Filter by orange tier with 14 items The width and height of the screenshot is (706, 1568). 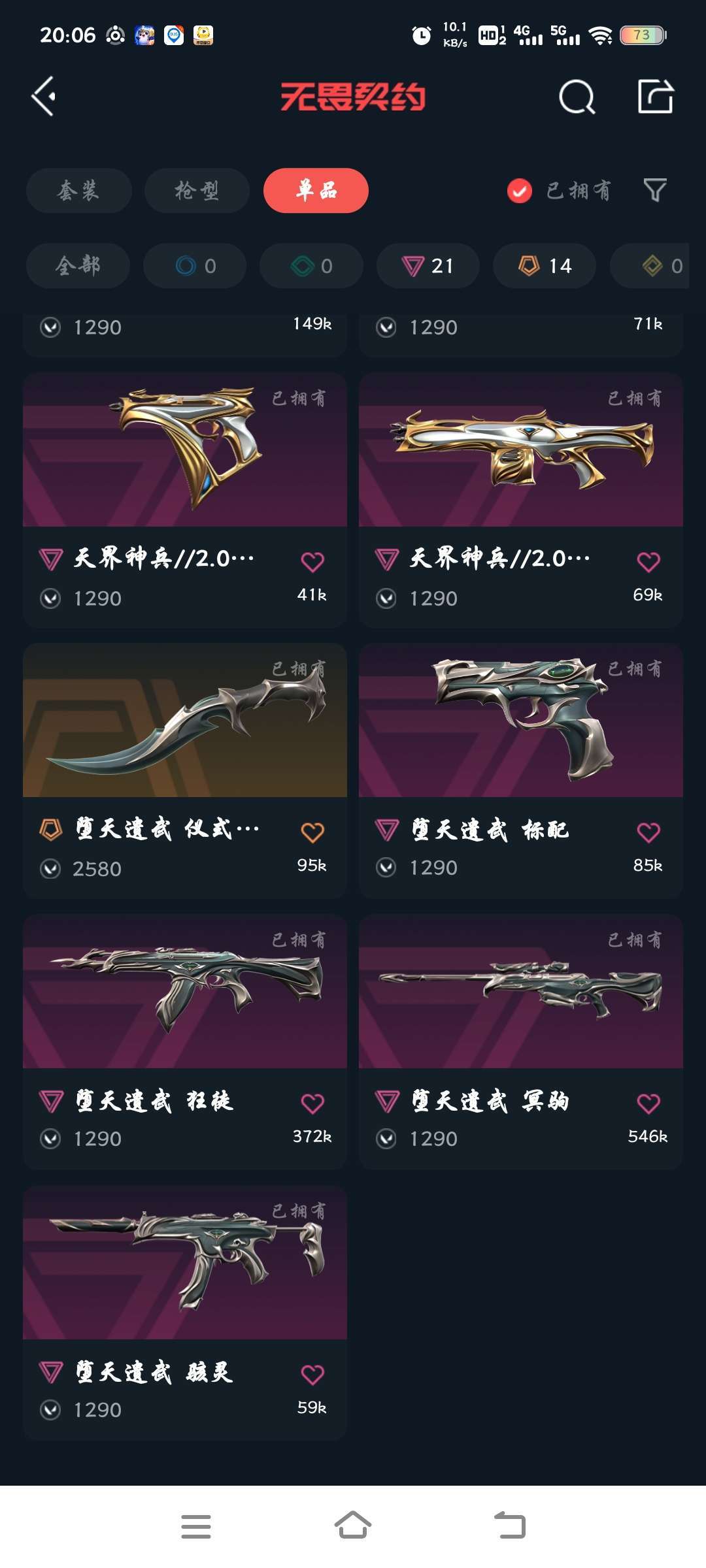[x=545, y=266]
